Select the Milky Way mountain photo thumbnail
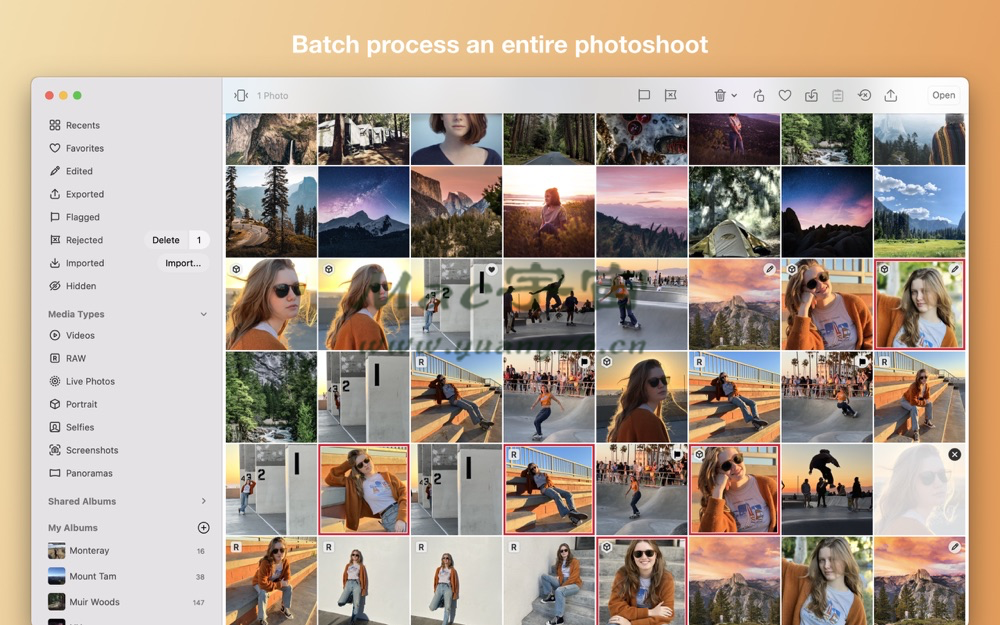This screenshot has height=625, width=1000. (364, 212)
